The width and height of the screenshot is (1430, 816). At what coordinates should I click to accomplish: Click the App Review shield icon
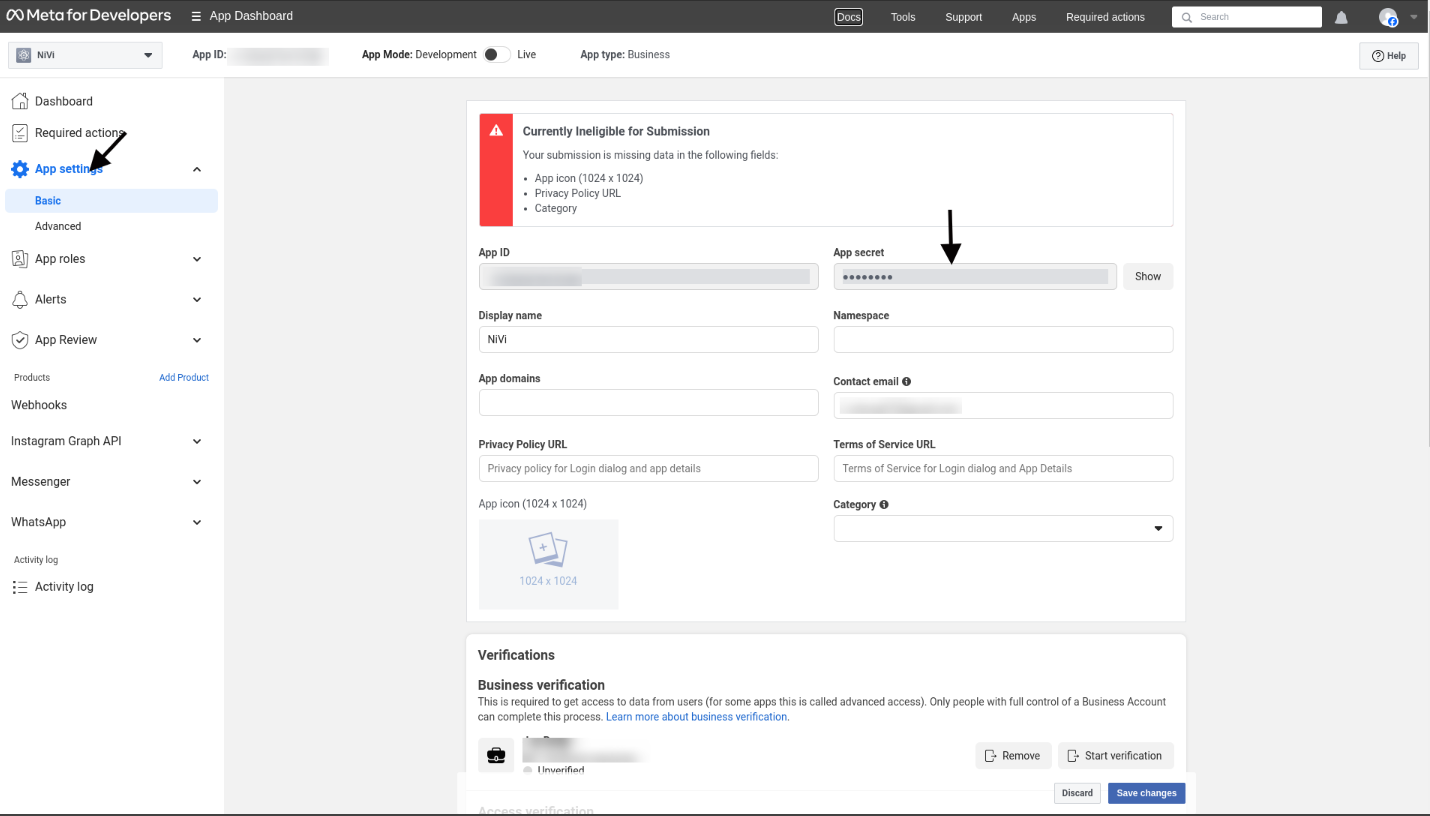point(19,340)
